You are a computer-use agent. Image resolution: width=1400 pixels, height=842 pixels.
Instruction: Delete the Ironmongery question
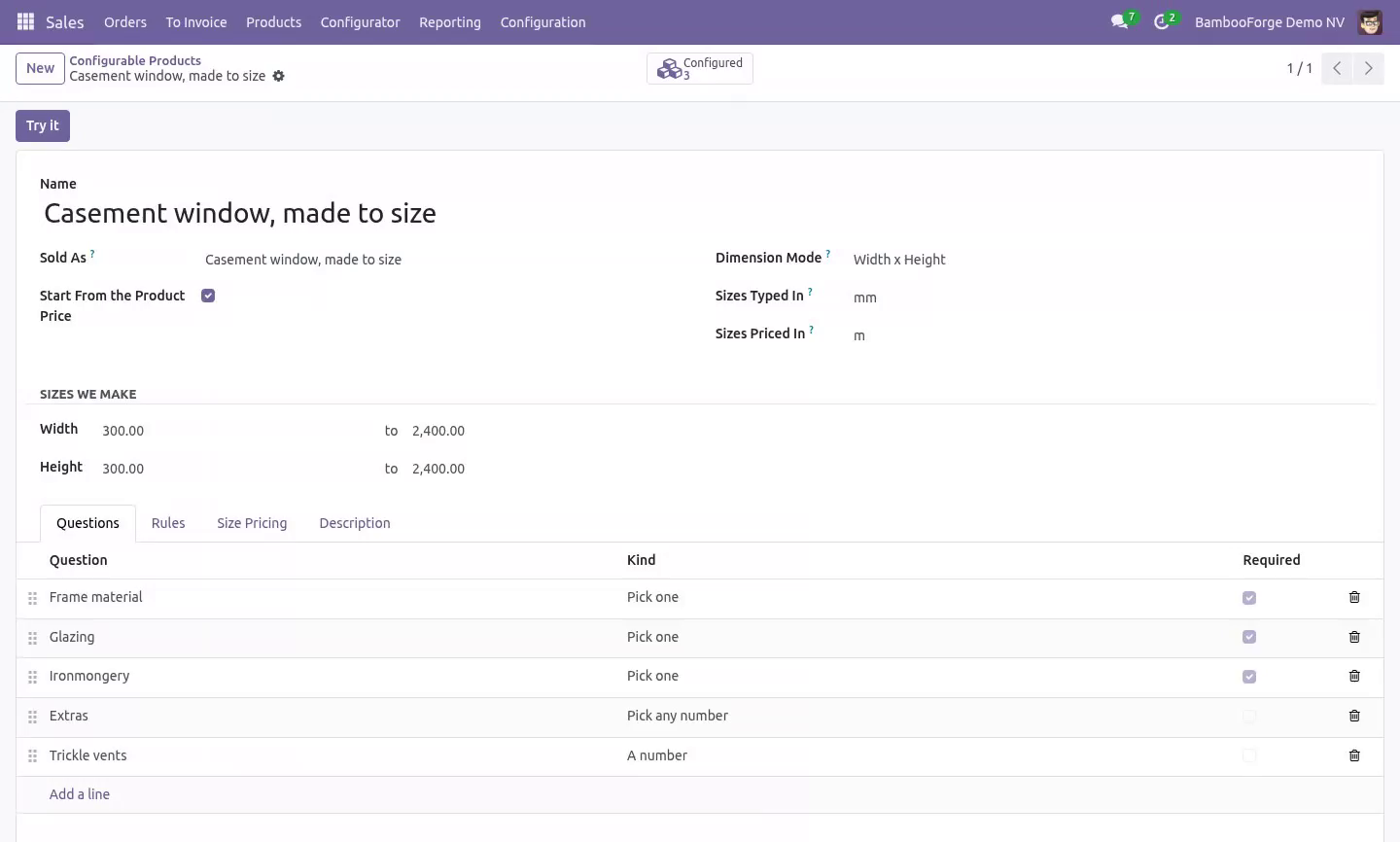click(x=1354, y=676)
